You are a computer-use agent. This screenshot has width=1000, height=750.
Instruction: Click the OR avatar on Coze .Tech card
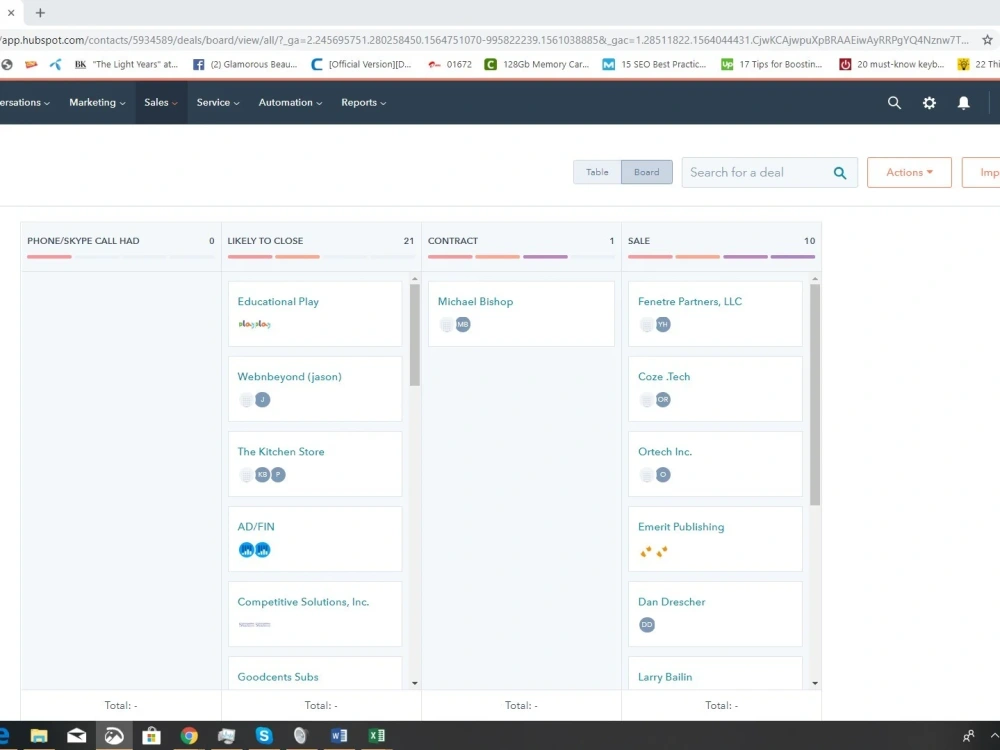click(x=663, y=400)
